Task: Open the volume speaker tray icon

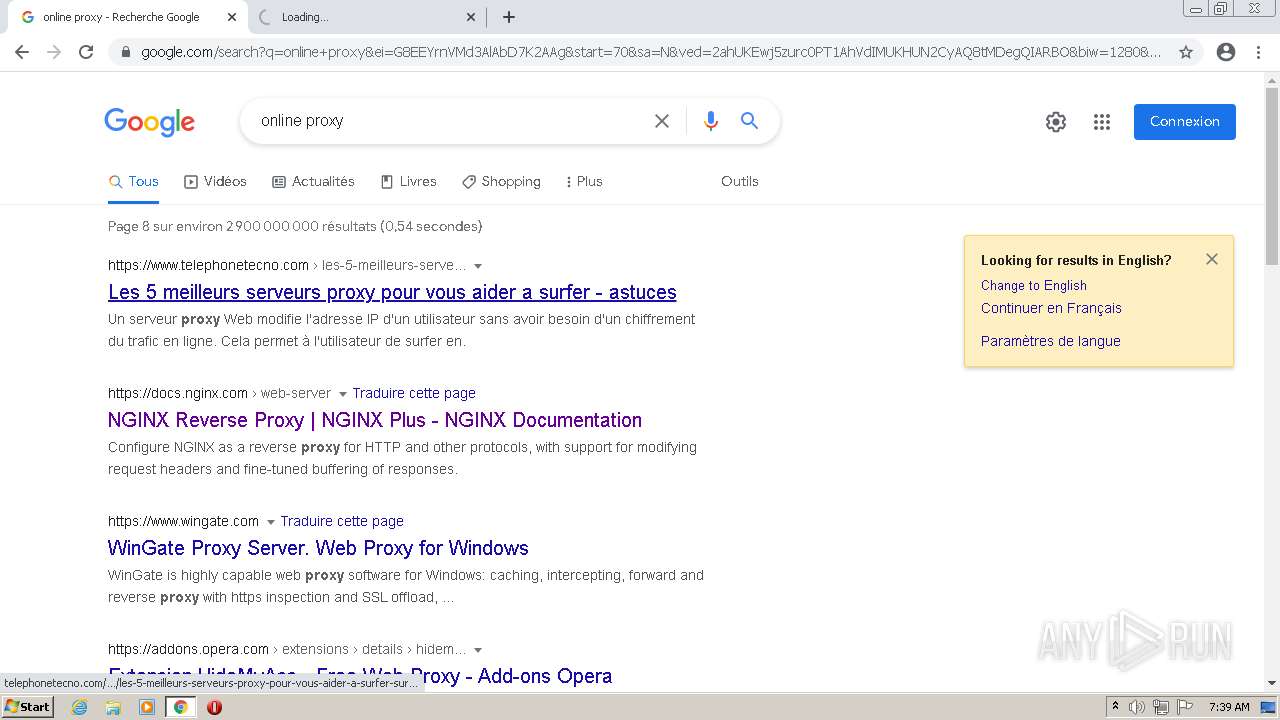Action: point(1137,707)
